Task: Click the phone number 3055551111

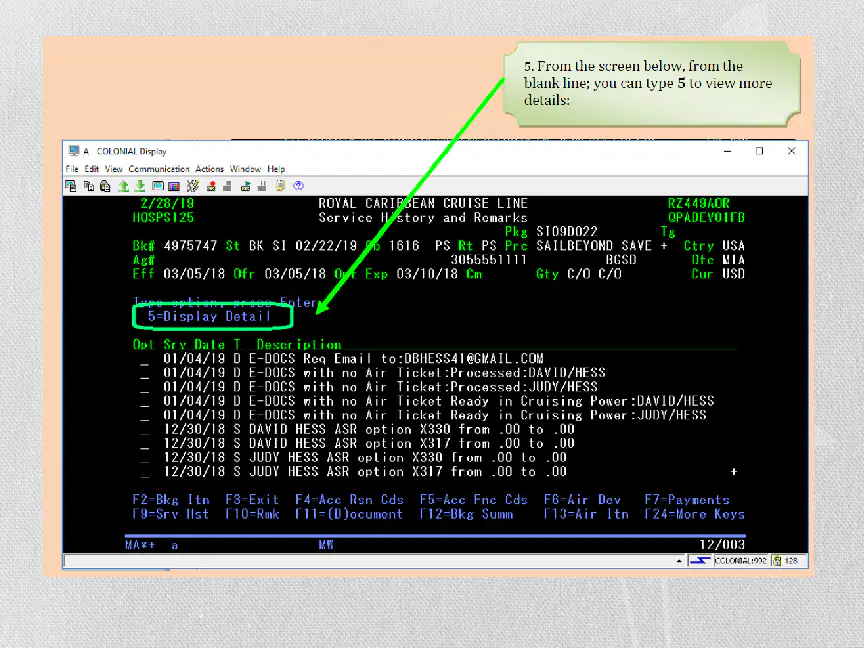Action: click(489, 260)
